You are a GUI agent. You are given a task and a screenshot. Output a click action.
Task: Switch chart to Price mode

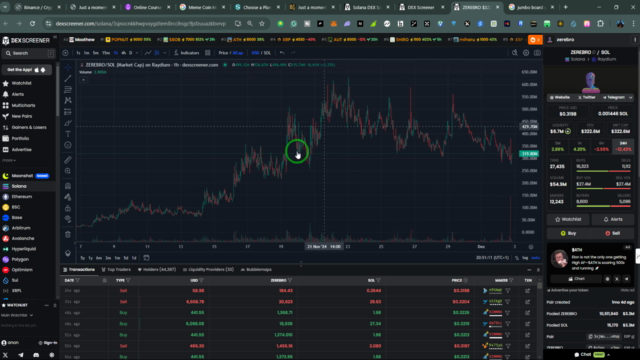coord(223,53)
